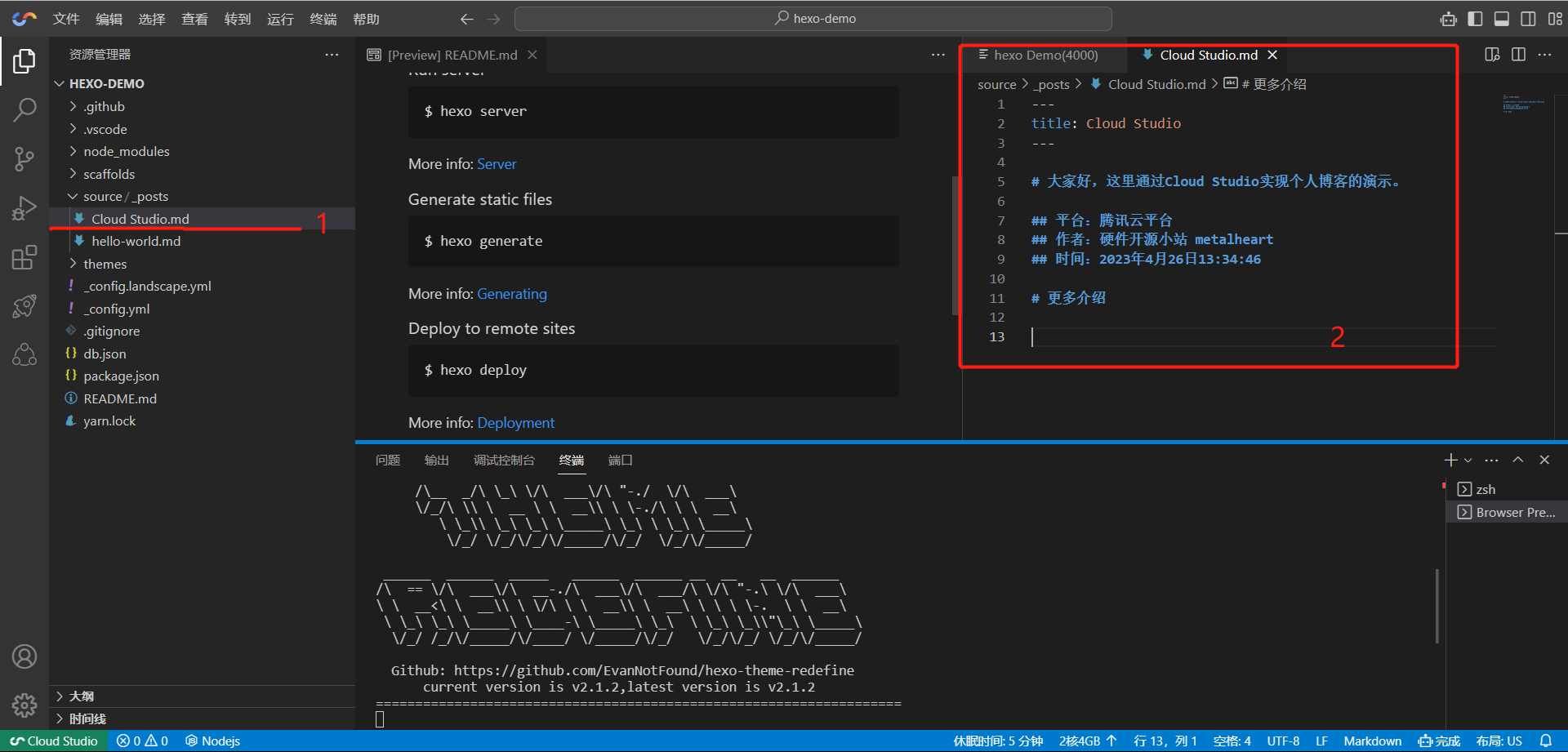Open customize layout icon
This screenshot has width=1568, height=752.
pos(1555,19)
